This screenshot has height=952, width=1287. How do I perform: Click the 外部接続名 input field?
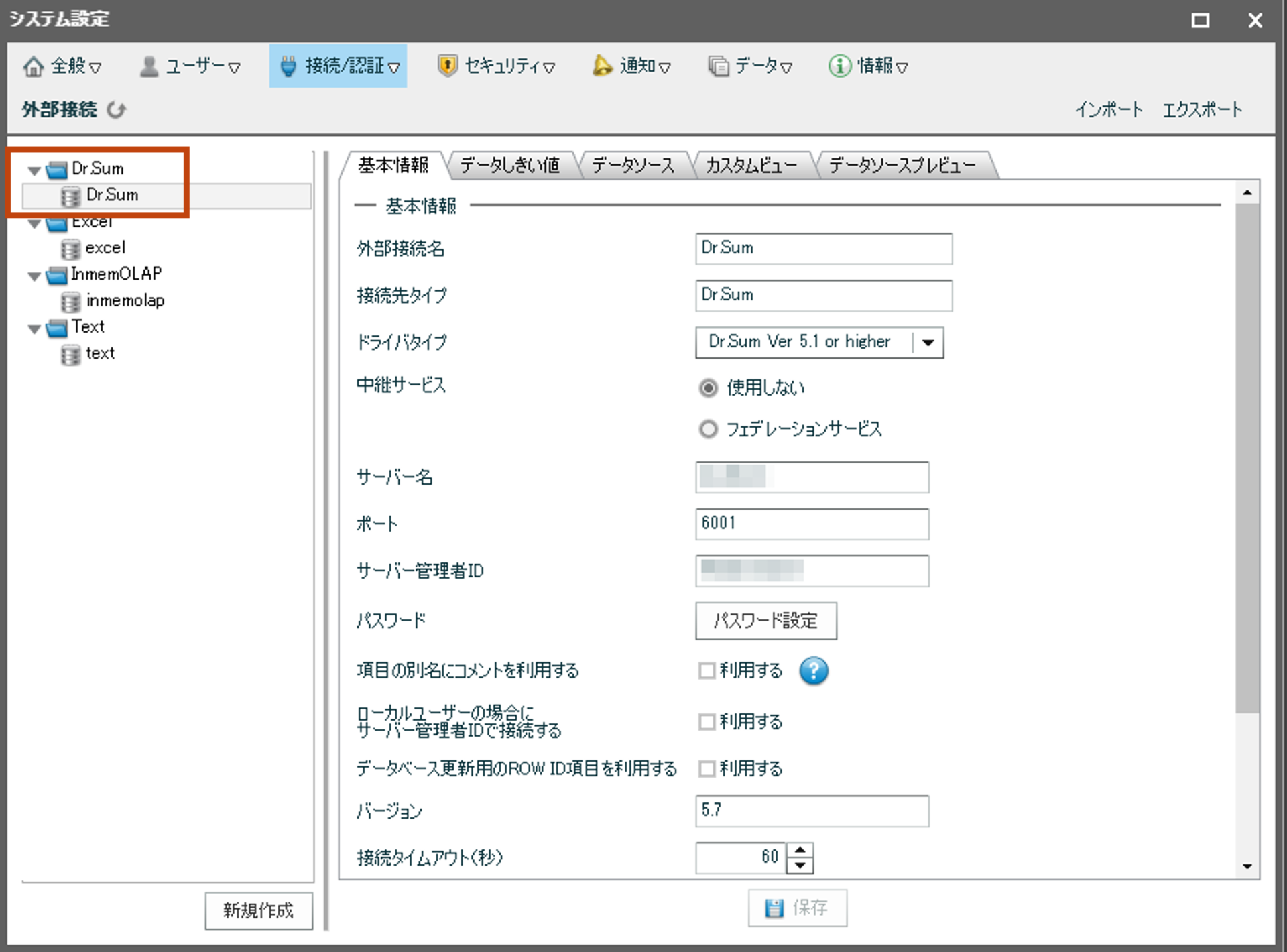pyautogui.click(x=824, y=249)
